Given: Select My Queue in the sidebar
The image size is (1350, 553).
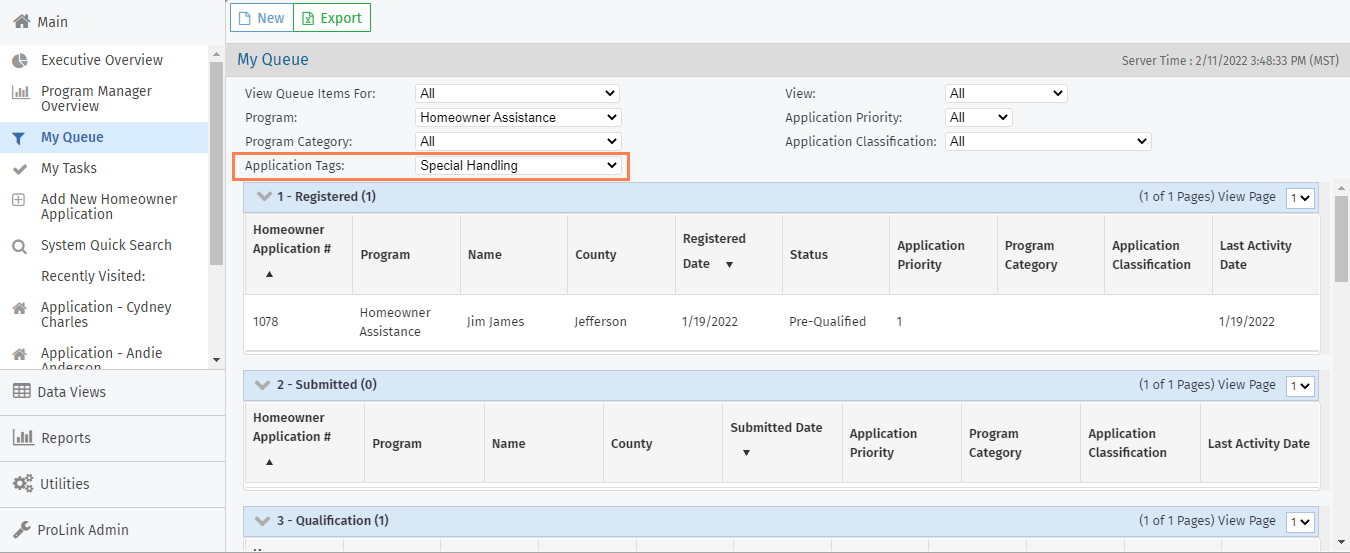Looking at the screenshot, I should coord(72,138).
